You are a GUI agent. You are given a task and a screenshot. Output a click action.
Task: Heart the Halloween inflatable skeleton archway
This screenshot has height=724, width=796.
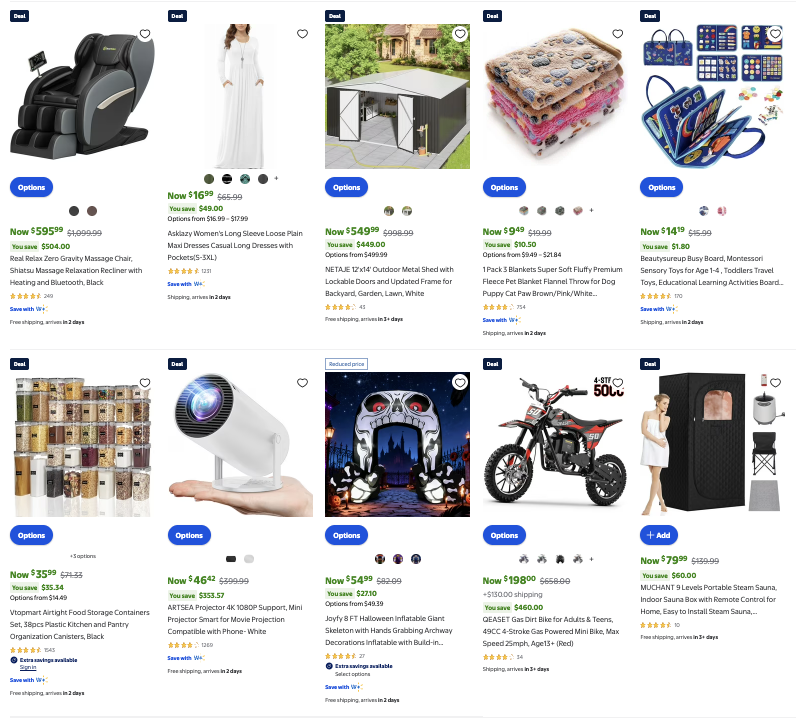(460, 382)
